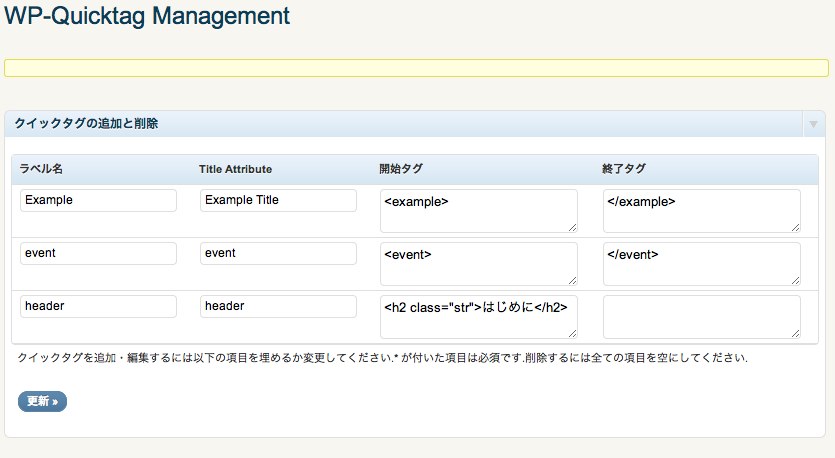The width and height of the screenshot is (835, 458).
Task: Select the Example label name field
Action: click(x=98, y=200)
